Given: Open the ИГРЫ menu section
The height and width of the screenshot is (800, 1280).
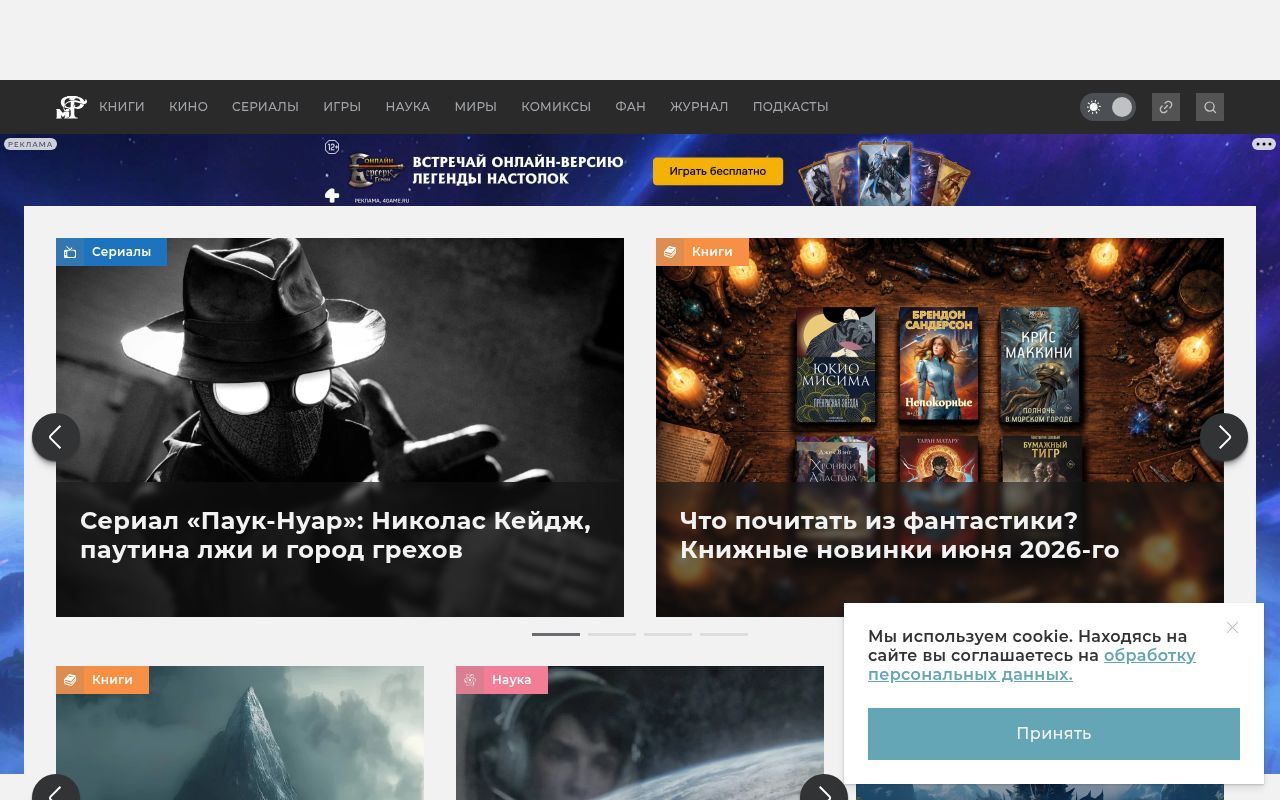Looking at the screenshot, I should 342,107.
